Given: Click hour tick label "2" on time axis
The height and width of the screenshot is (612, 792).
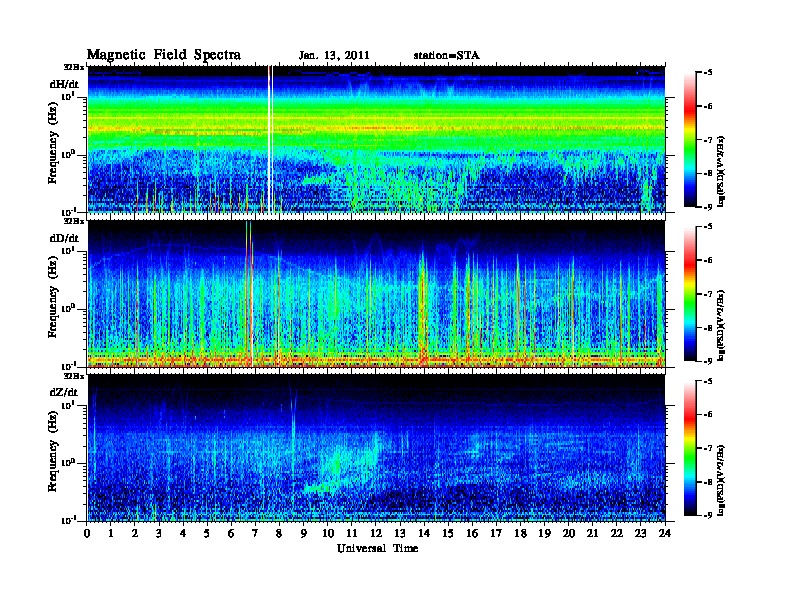Looking at the screenshot, I should point(135,534).
